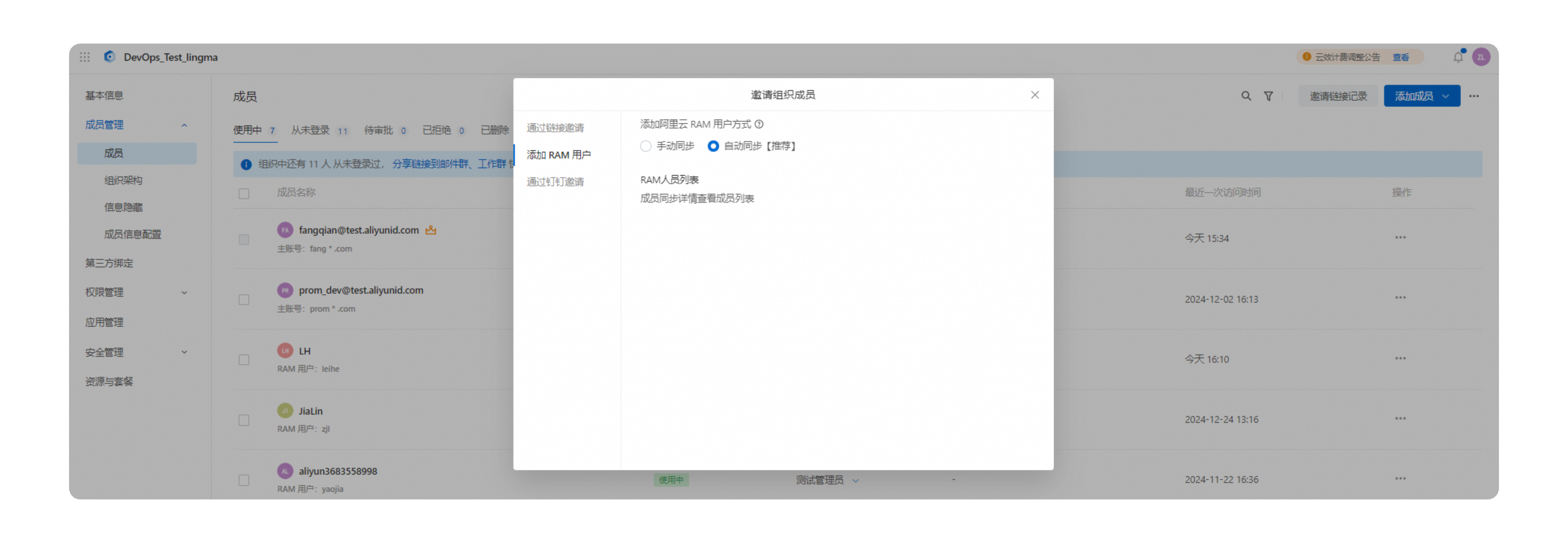This screenshot has width=1568, height=543.
Task: Check the aliyun3683558998 row checkbox
Action: point(244,480)
